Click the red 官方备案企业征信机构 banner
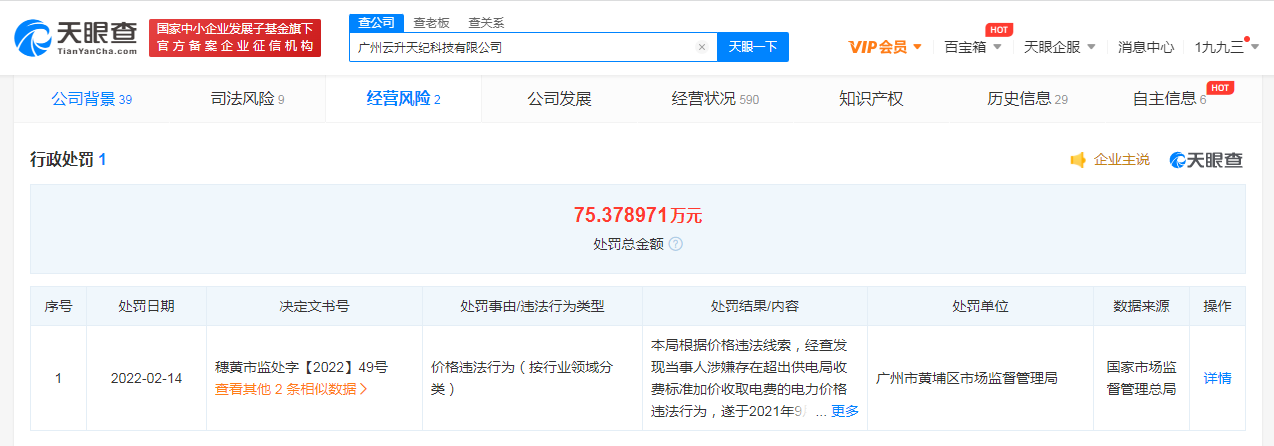Viewport: 1274px width, 446px height. 235,37
